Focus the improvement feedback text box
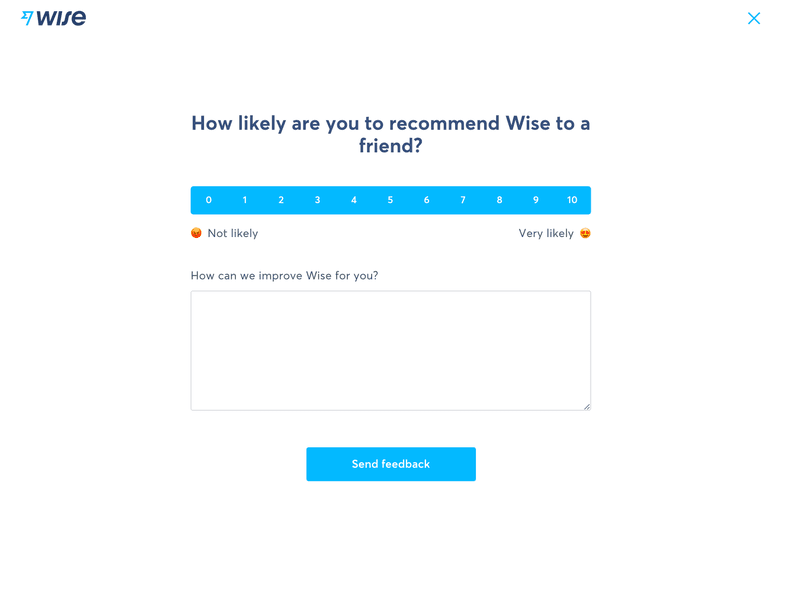Screen dimensions: 800x594 [390, 350]
